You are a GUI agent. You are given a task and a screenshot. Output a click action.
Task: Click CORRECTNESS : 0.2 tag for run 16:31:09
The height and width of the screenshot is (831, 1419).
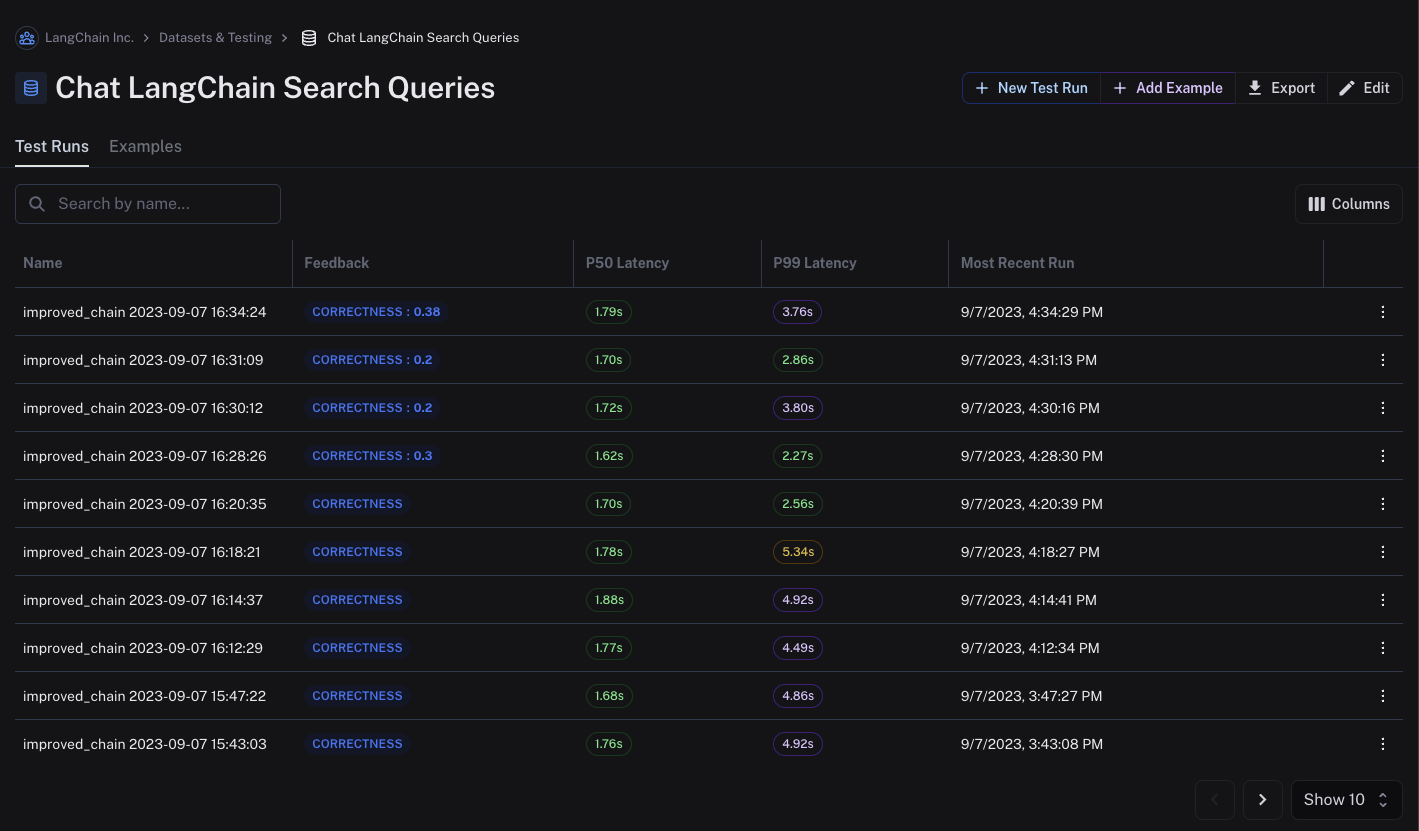(372, 360)
